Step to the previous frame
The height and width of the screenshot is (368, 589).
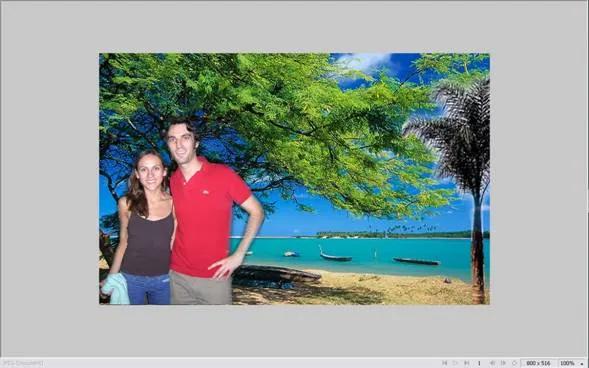(x=492, y=363)
